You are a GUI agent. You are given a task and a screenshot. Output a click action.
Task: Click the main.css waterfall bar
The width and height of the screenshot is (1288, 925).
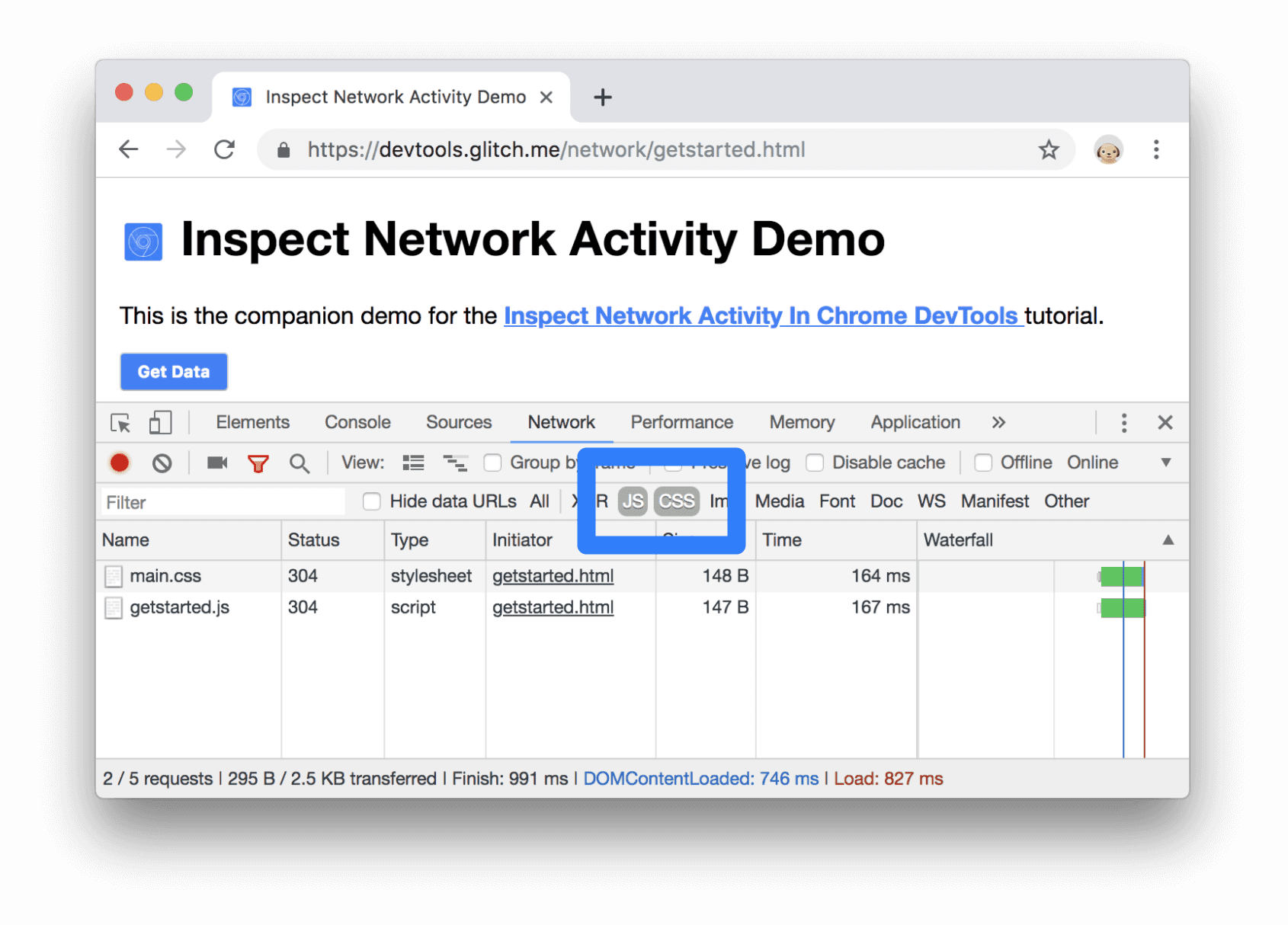pos(1122,577)
